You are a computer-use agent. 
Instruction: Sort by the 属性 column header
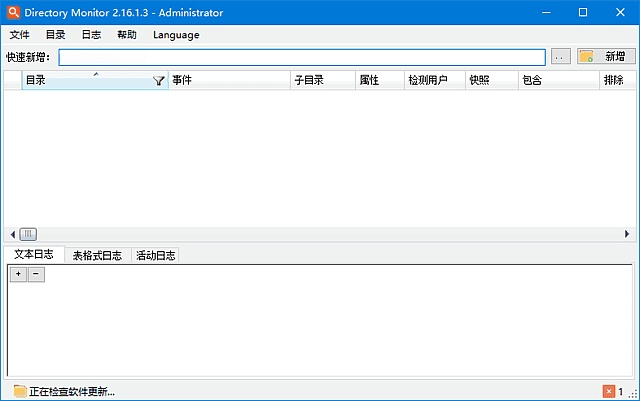[380, 80]
